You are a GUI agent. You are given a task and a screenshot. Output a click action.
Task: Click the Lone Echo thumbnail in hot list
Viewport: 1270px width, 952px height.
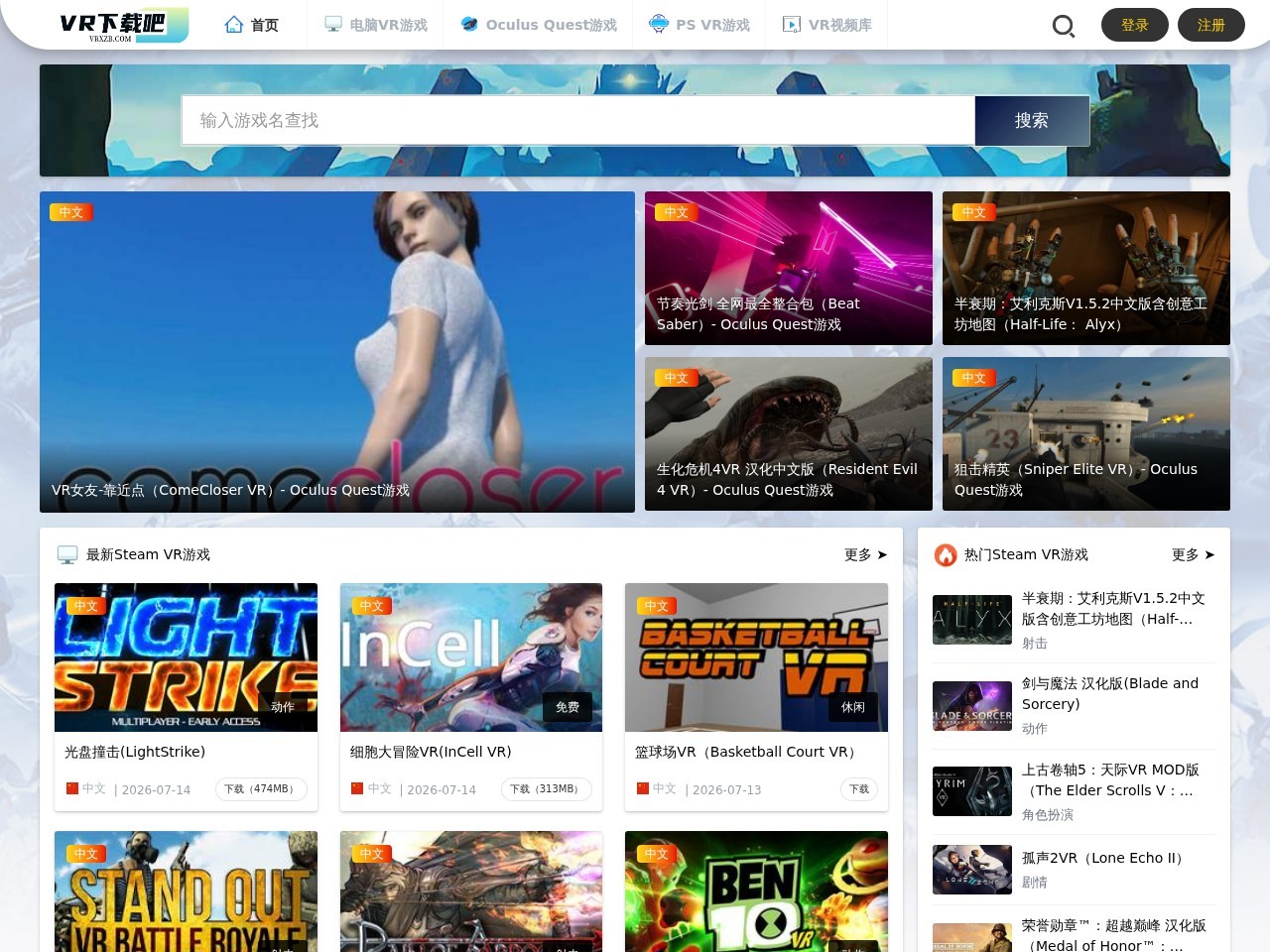(x=972, y=870)
